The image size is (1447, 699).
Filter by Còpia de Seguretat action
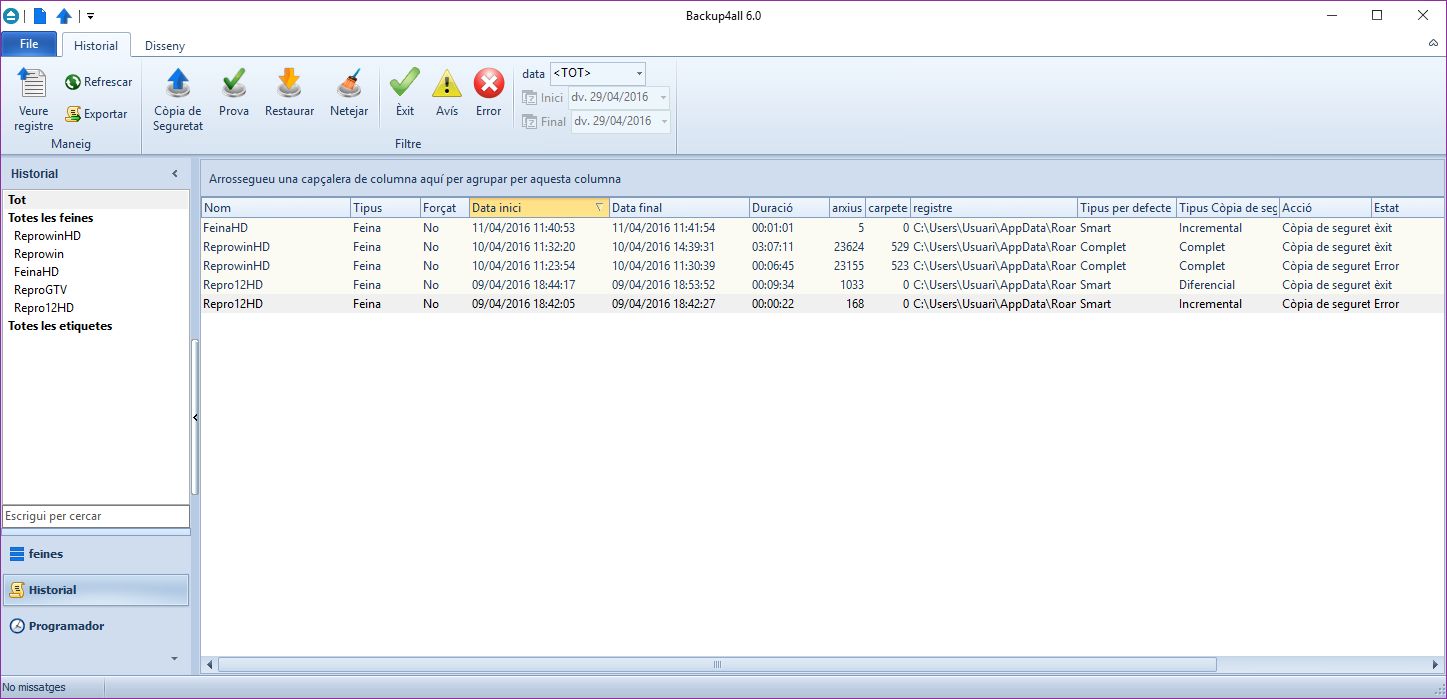(x=178, y=86)
